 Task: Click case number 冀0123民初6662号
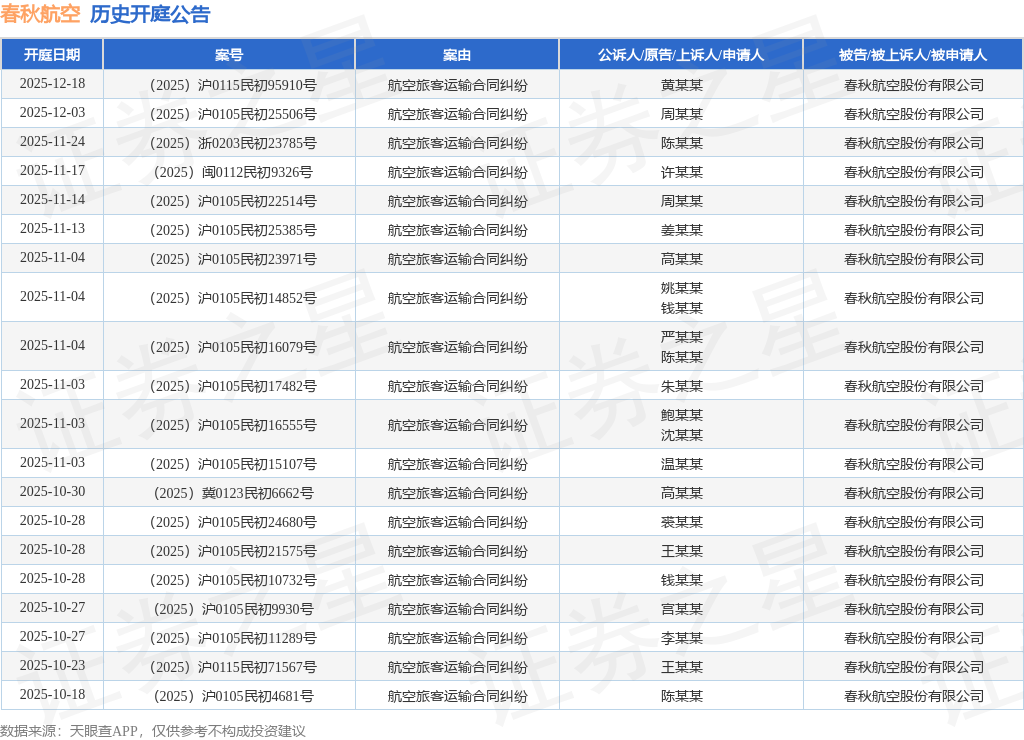coord(233,493)
